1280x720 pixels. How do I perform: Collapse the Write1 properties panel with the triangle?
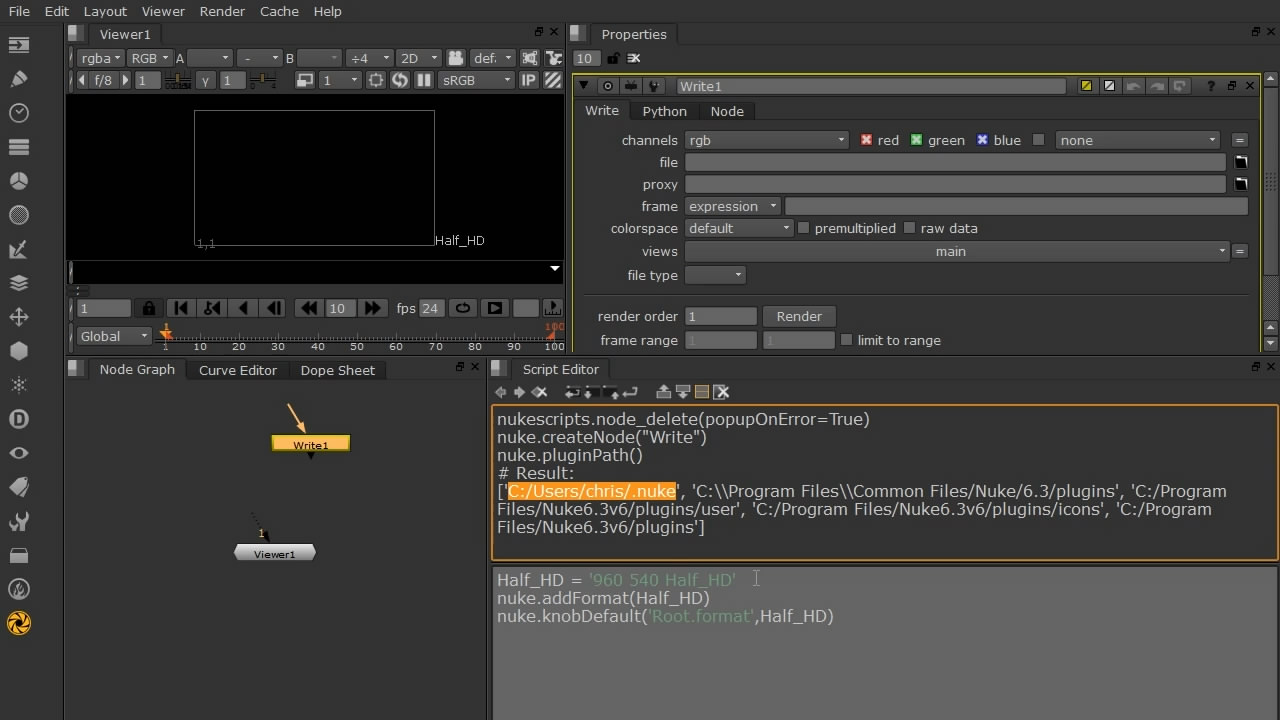point(584,86)
